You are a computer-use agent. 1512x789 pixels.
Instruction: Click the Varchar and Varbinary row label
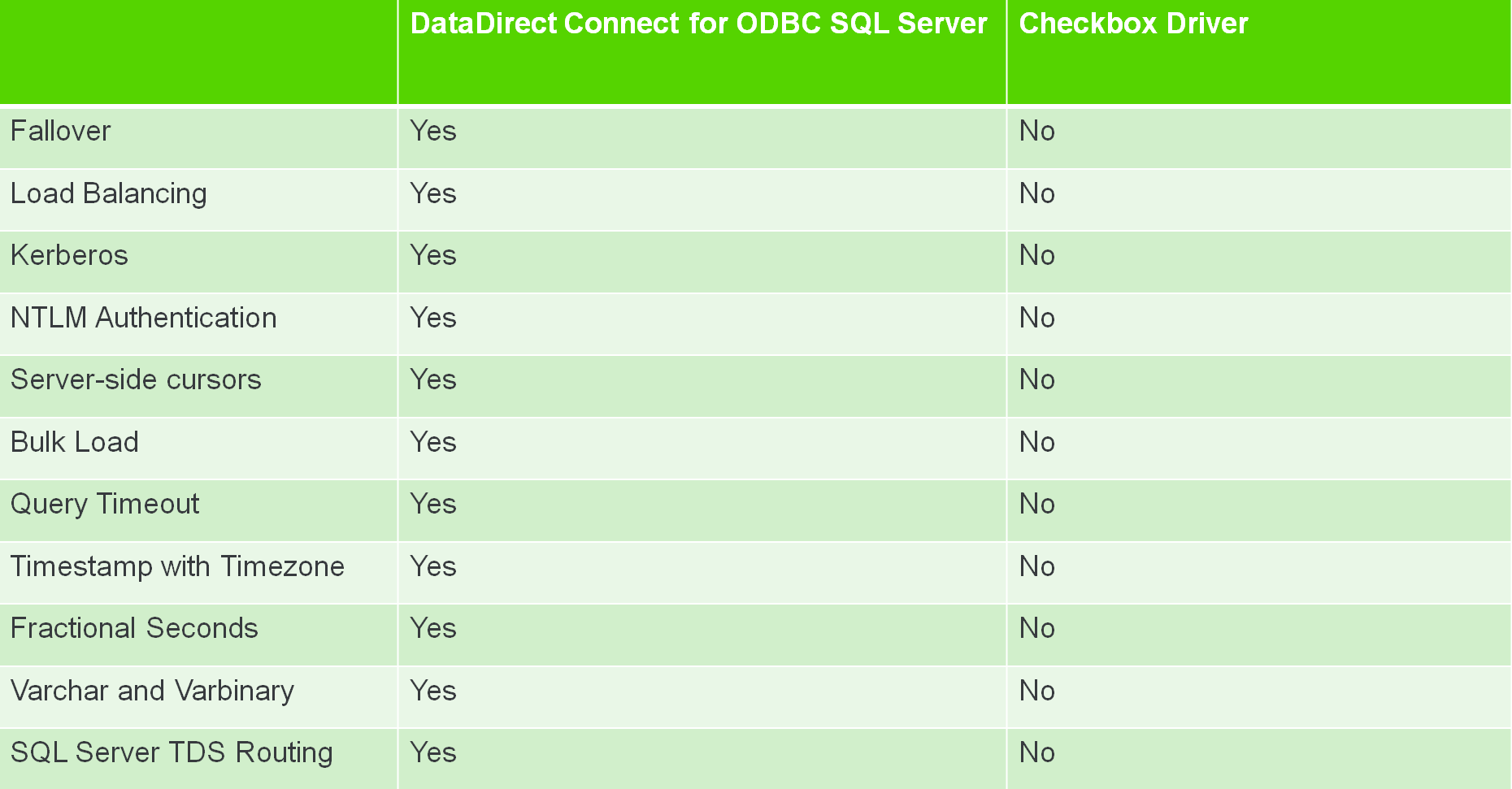coord(152,691)
